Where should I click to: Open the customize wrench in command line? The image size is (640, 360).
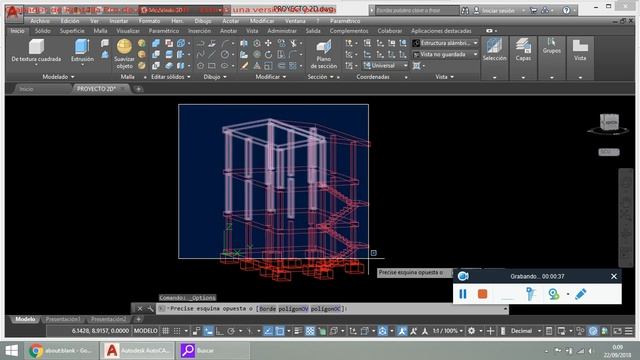tap(150, 309)
